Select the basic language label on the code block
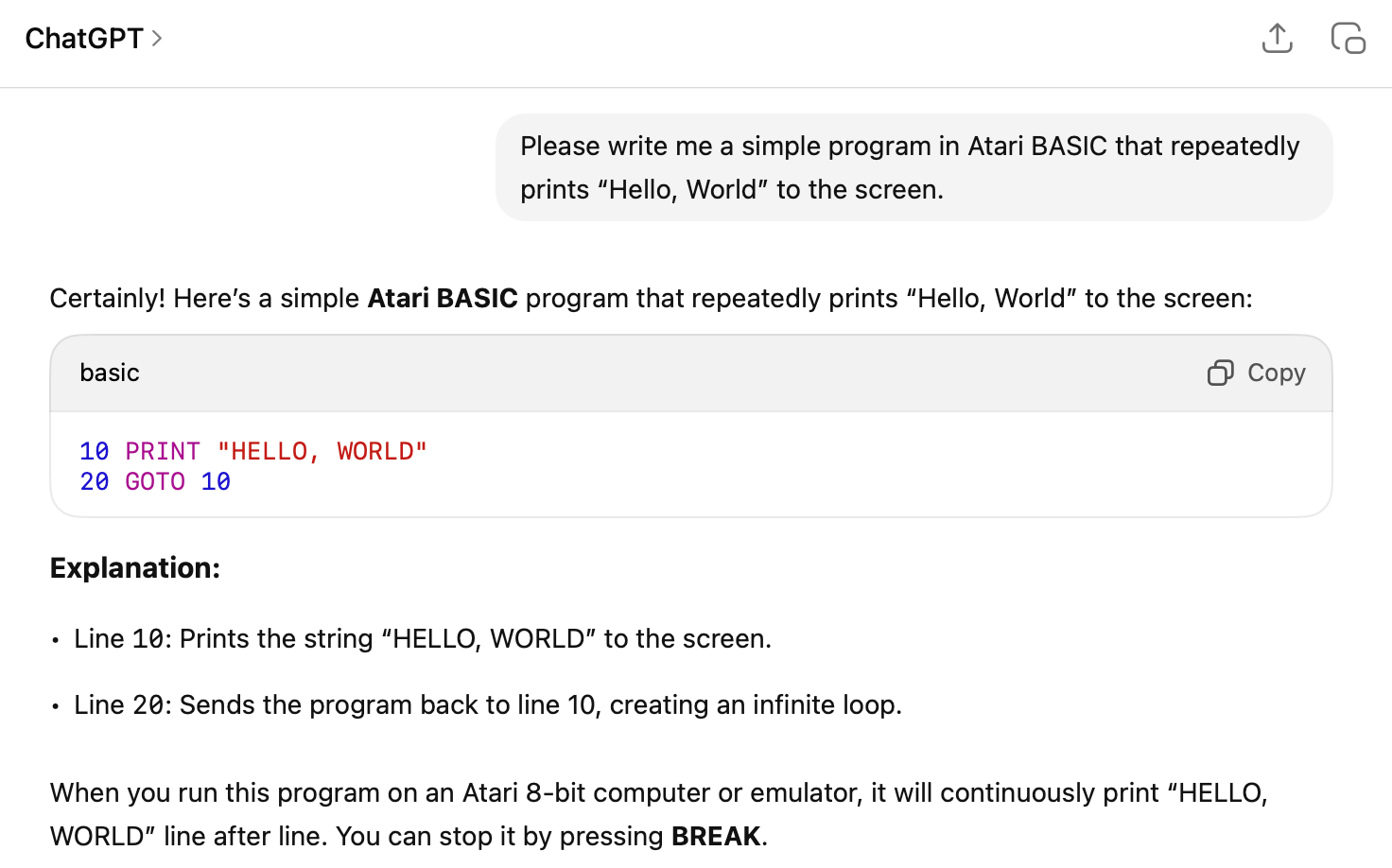Image resolution: width=1392 pixels, height=868 pixels. (109, 373)
